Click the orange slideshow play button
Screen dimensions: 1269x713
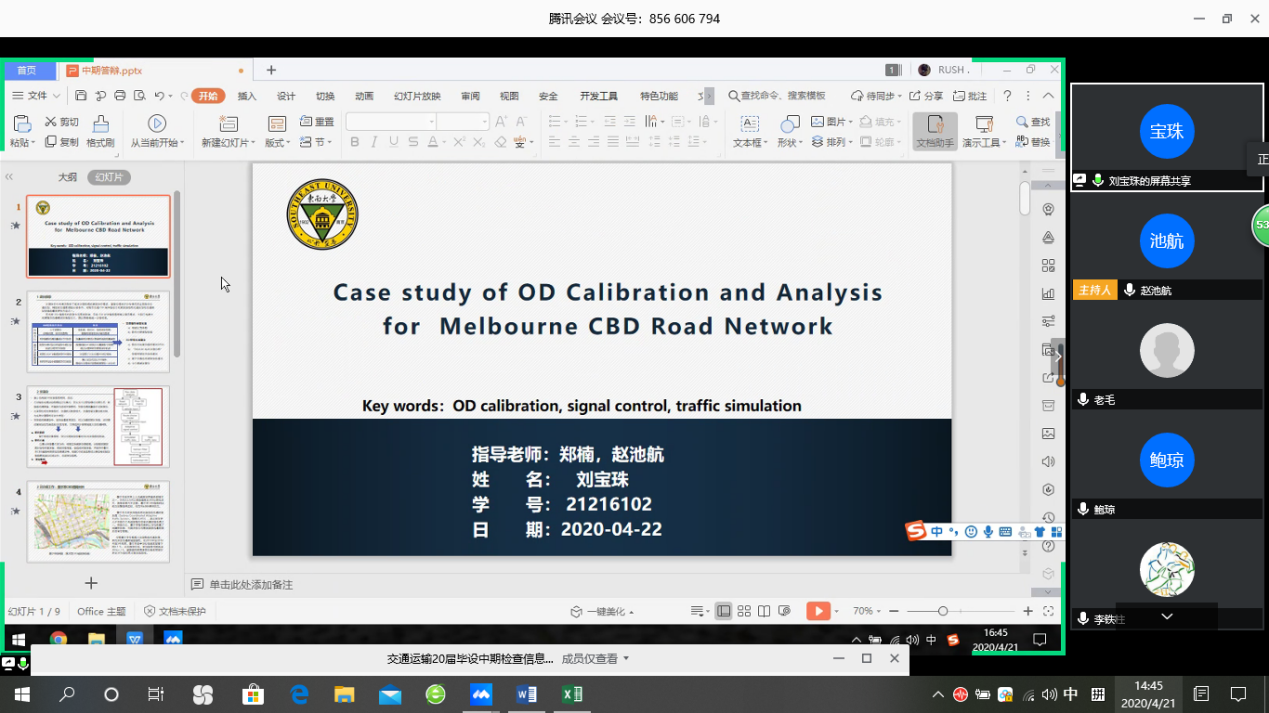[x=817, y=611]
